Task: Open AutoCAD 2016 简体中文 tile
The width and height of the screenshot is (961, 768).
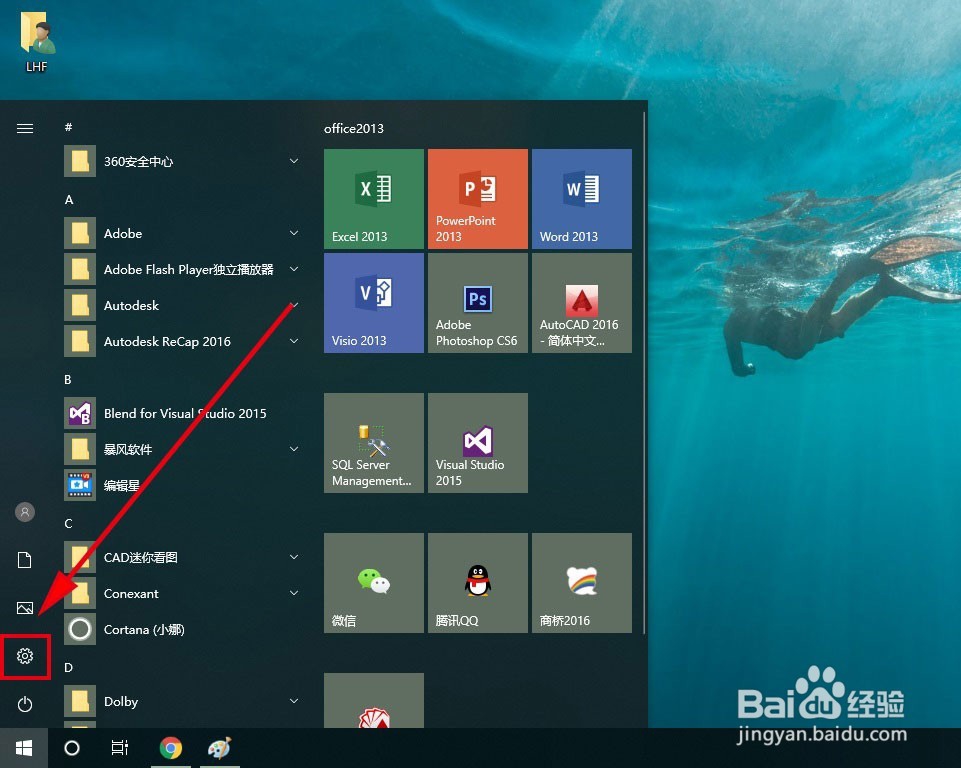Action: (x=581, y=302)
